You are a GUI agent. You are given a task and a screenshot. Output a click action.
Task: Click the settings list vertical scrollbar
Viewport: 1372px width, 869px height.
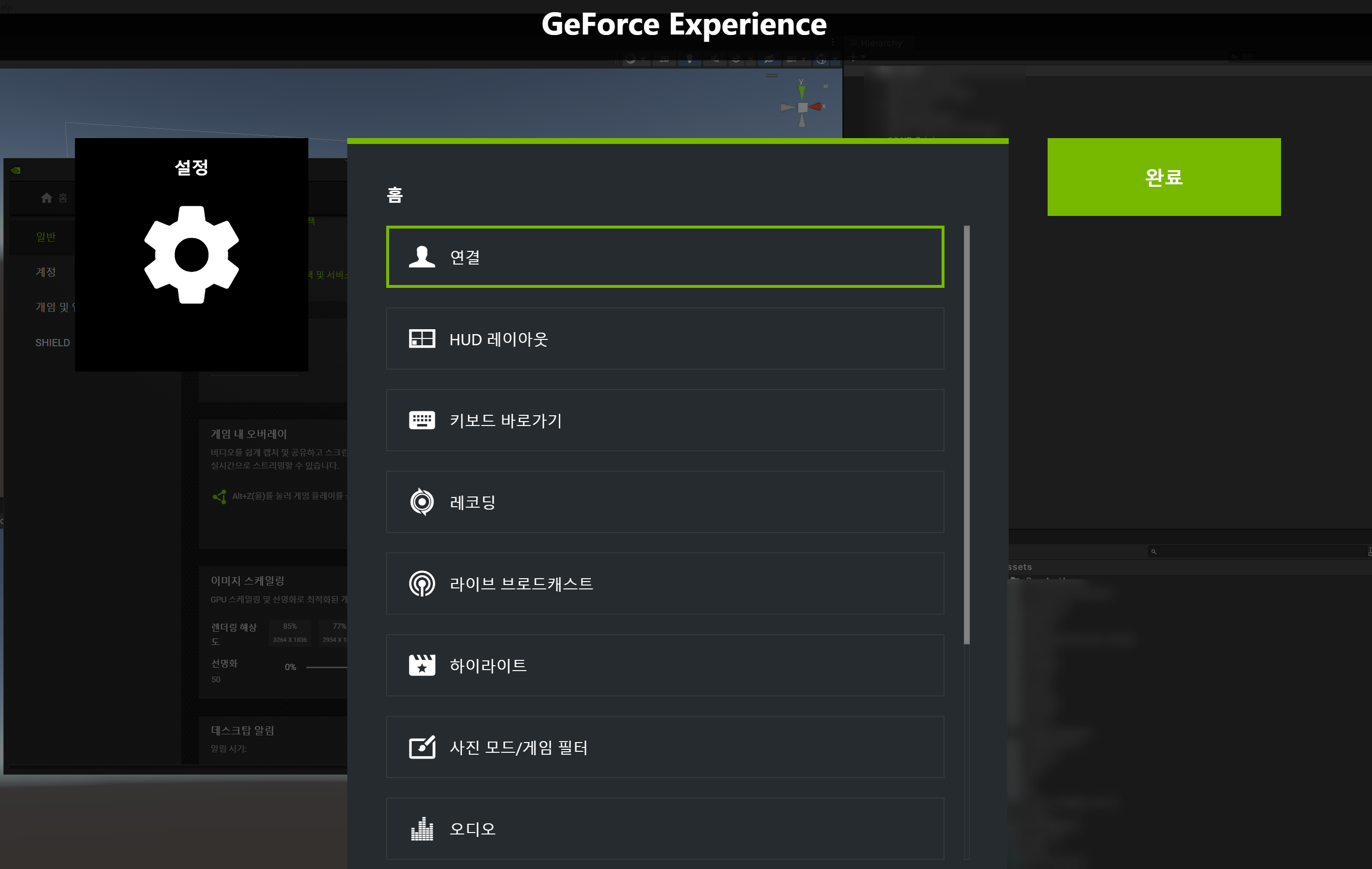(x=966, y=434)
